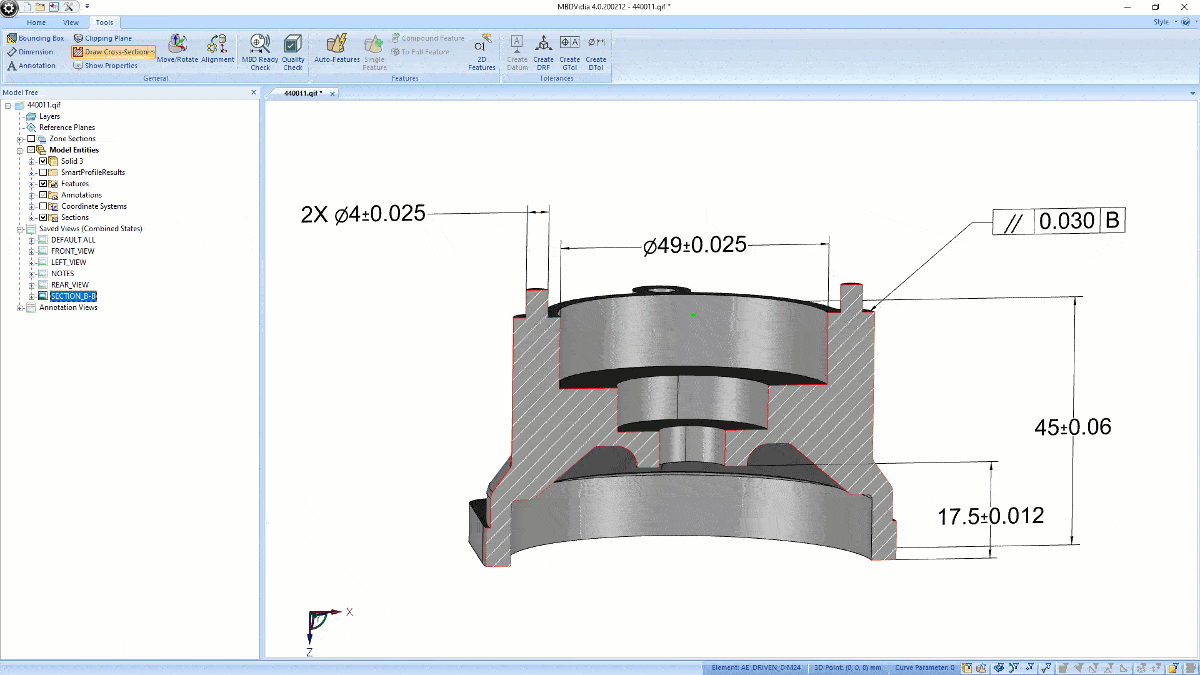Check the SmartProfileResults checkbox
This screenshot has height=675, width=1200.
click(44, 172)
